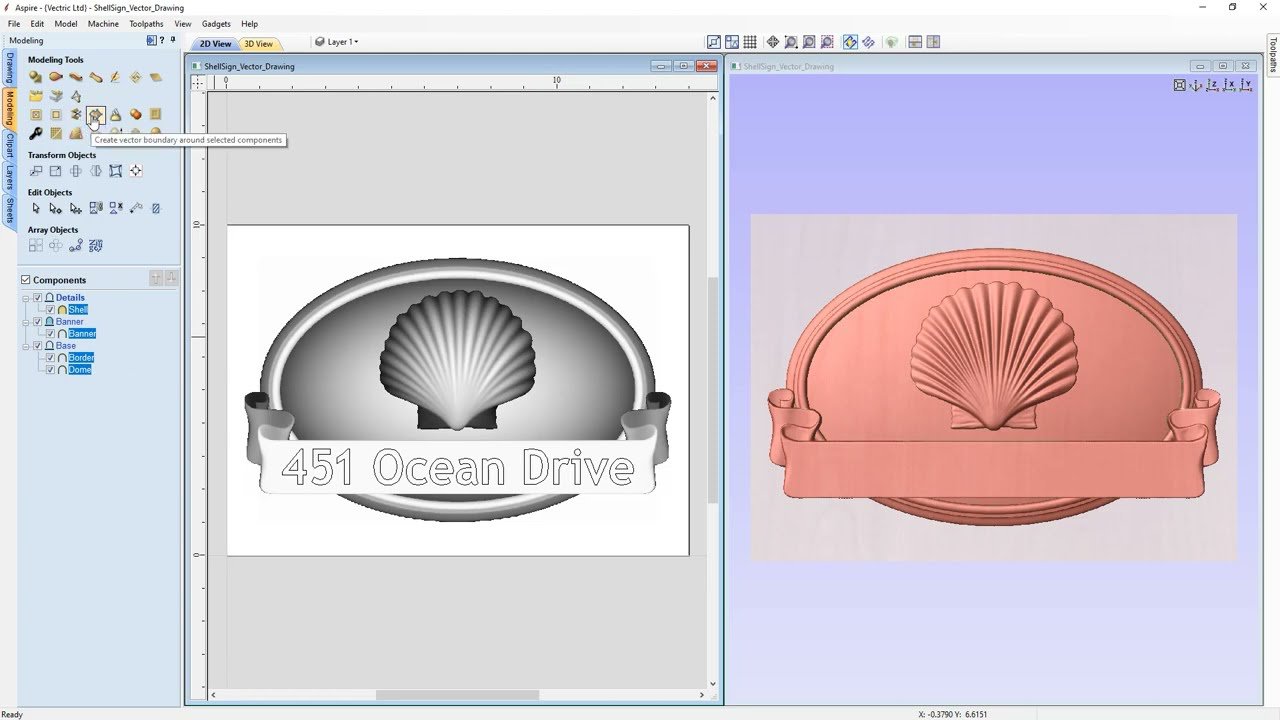Uncheck visibility of the Shell component
The width and height of the screenshot is (1280, 720).
(48, 309)
